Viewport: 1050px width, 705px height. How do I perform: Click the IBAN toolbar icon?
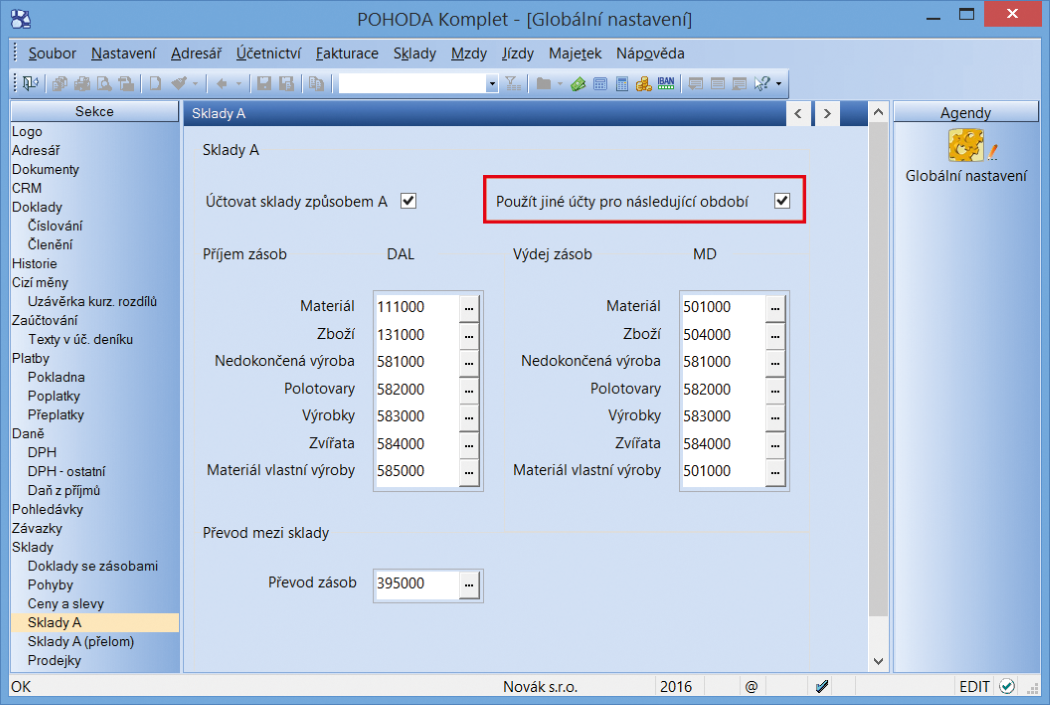click(666, 84)
